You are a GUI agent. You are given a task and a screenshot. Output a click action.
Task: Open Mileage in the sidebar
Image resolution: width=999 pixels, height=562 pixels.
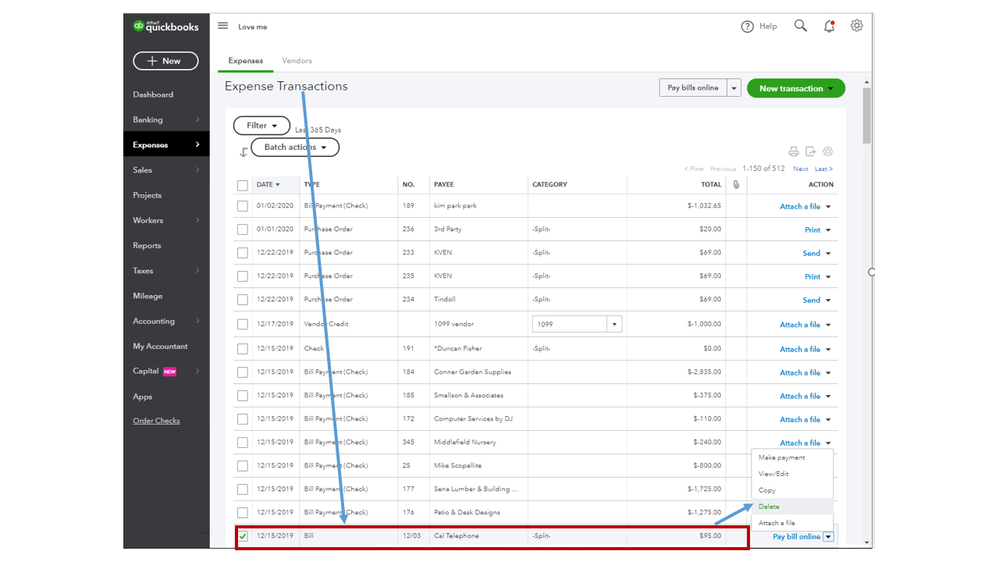click(x=148, y=296)
